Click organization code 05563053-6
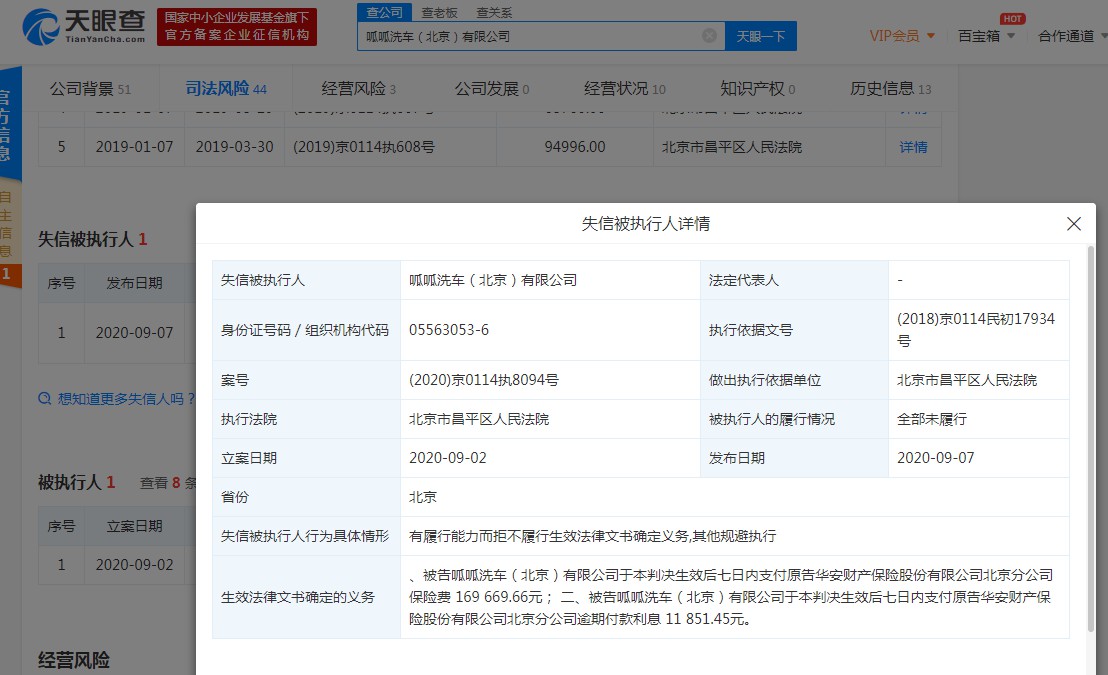 click(x=449, y=330)
